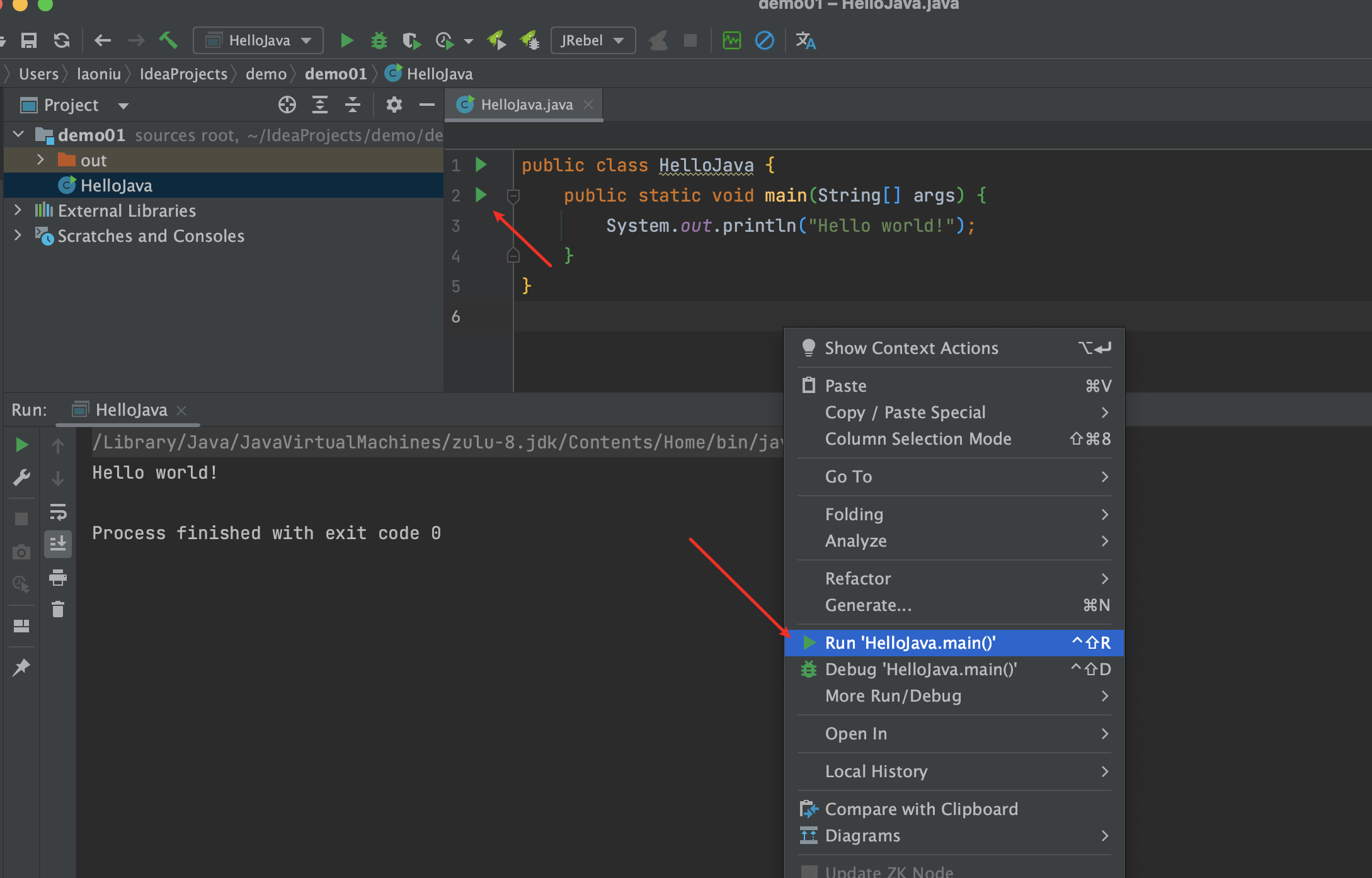Click the Translate icon in toolbar
This screenshot has width=1372, height=878.
click(805, 40)
